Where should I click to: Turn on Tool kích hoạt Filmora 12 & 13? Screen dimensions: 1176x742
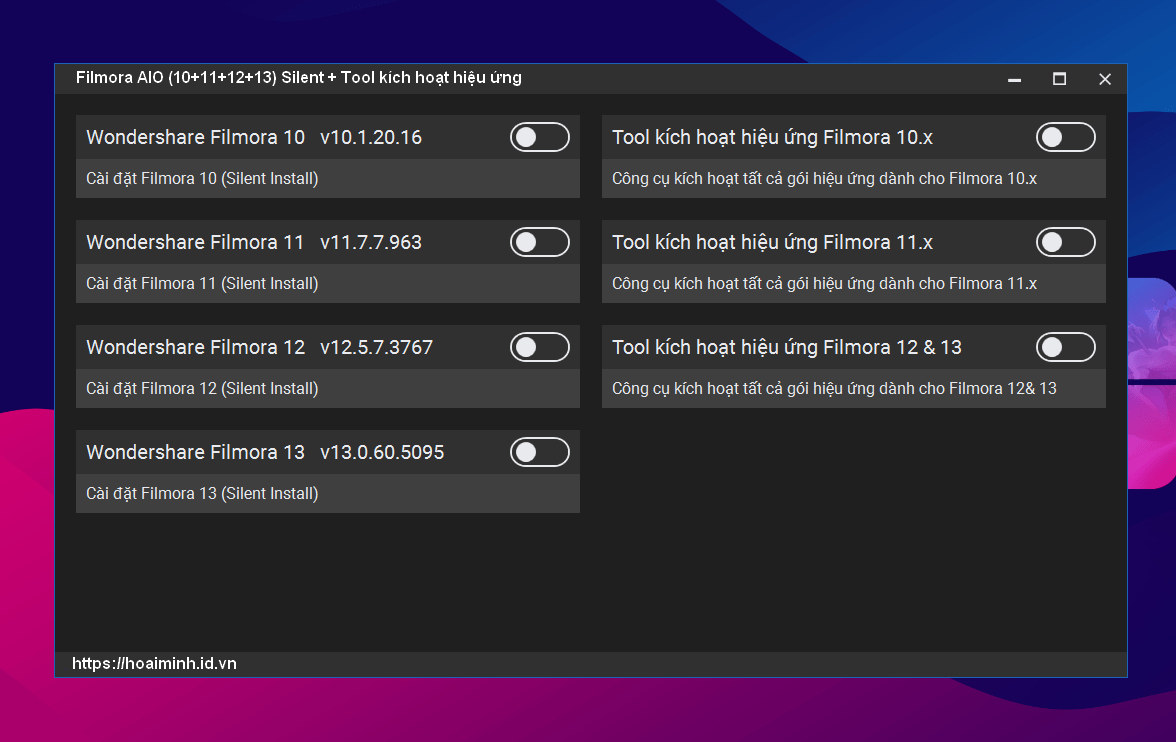(1065, 347)
